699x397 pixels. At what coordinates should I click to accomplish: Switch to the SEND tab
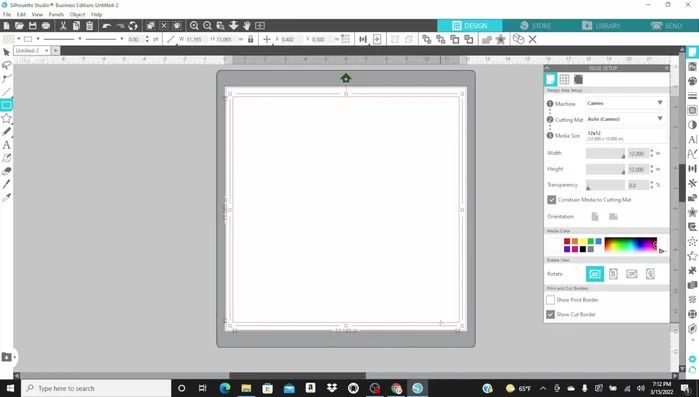(666, 25)
